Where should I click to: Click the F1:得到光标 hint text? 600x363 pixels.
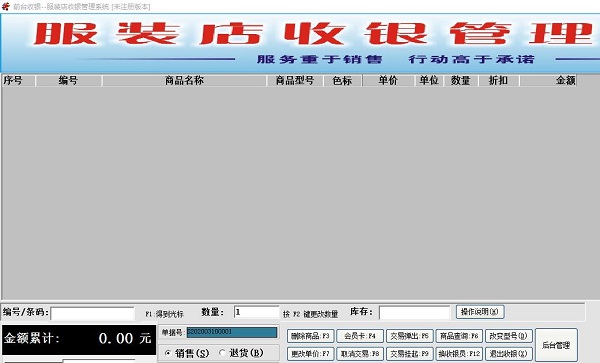(x=164, y=314)
